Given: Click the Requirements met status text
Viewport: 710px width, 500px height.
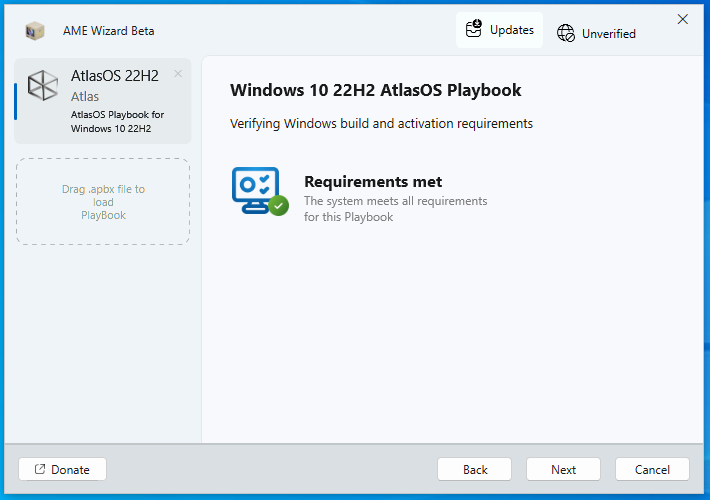Looking at the screenshot, I should pos(373,182).
